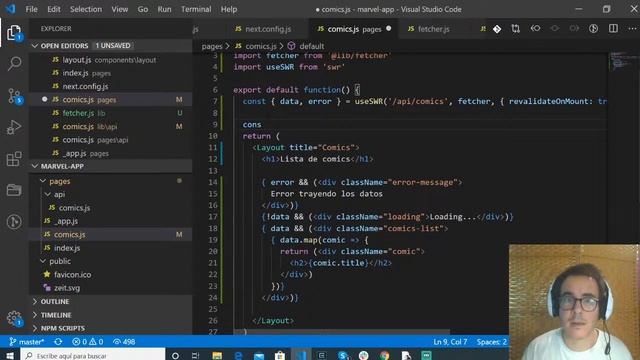Click the Synchronize Changes icon in status bar
Viewport: 640px width, 360px height.
point(58,342)
